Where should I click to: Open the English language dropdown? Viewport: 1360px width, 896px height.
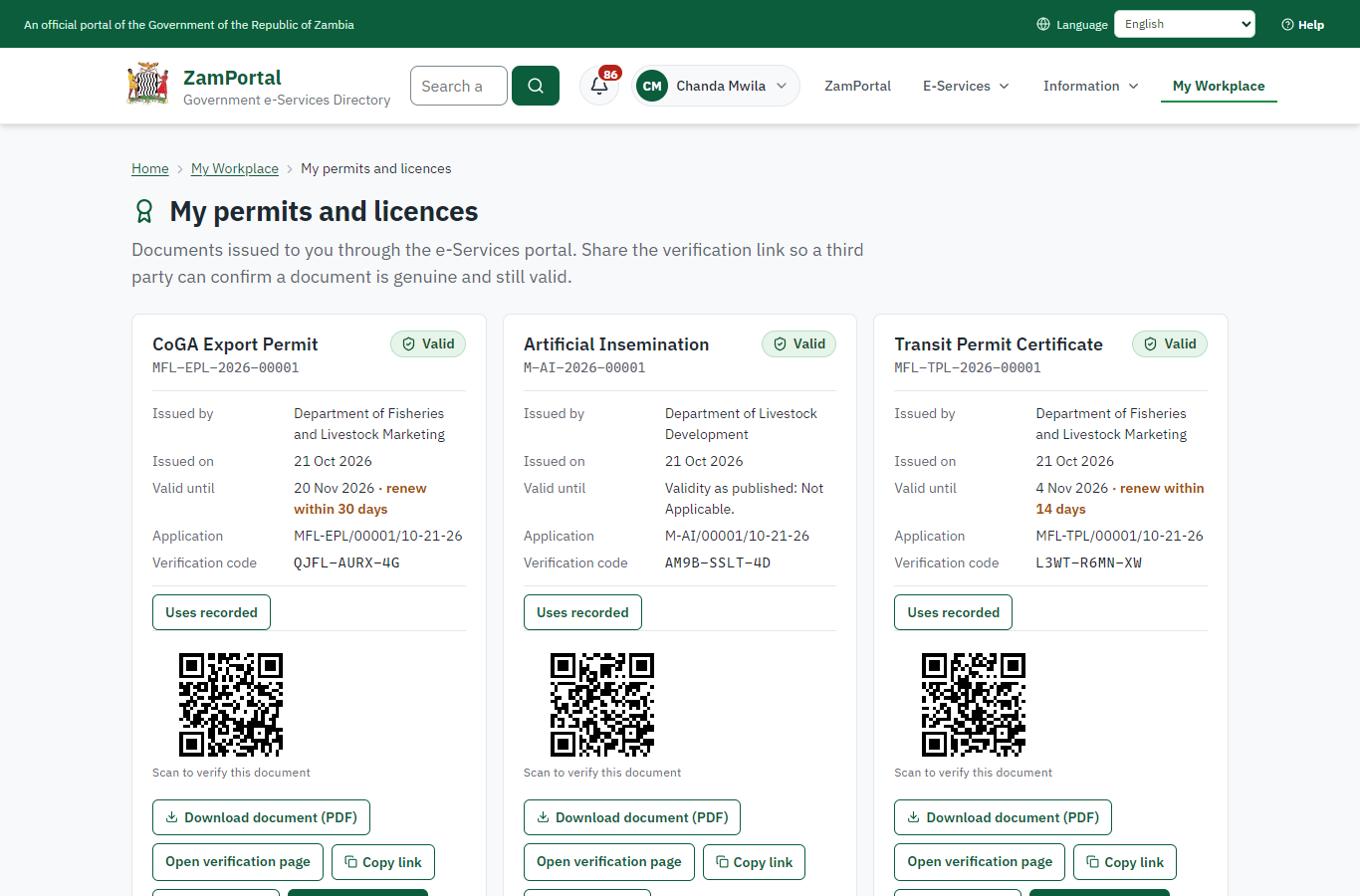coord(1185,24)
